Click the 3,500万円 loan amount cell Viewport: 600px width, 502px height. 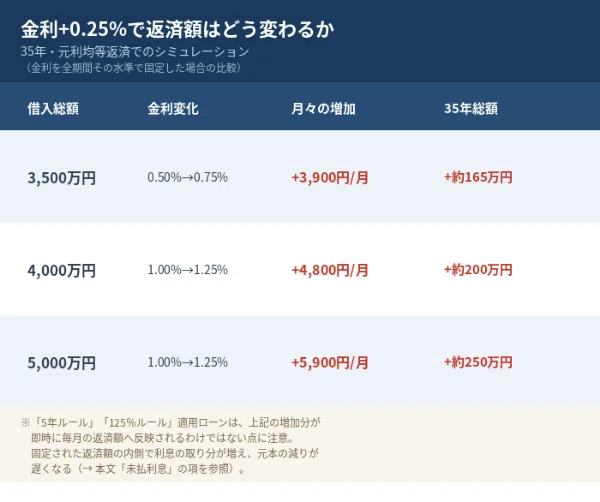coord(62,178)
